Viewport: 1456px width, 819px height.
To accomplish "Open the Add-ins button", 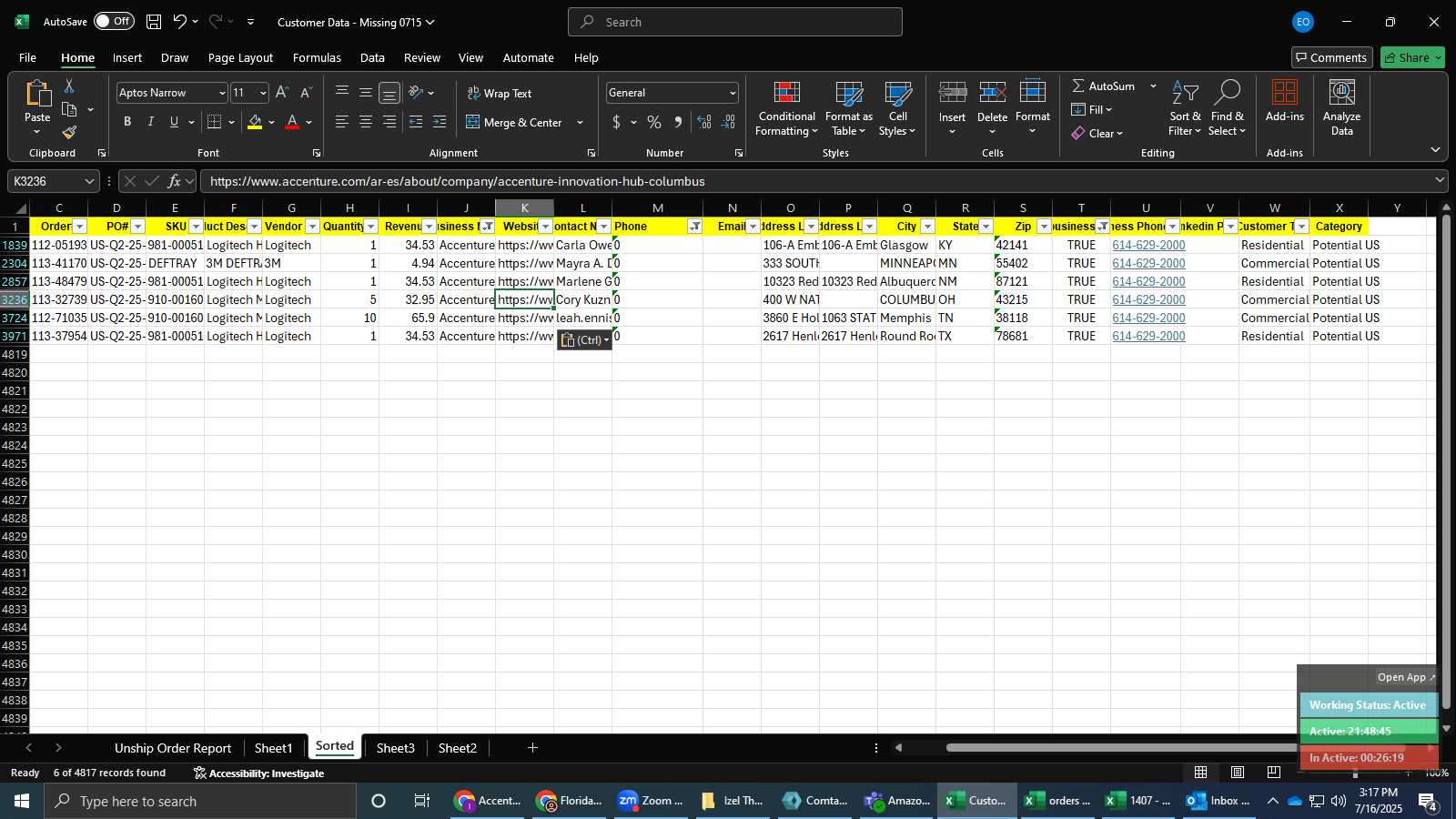I will [1285, 101].
